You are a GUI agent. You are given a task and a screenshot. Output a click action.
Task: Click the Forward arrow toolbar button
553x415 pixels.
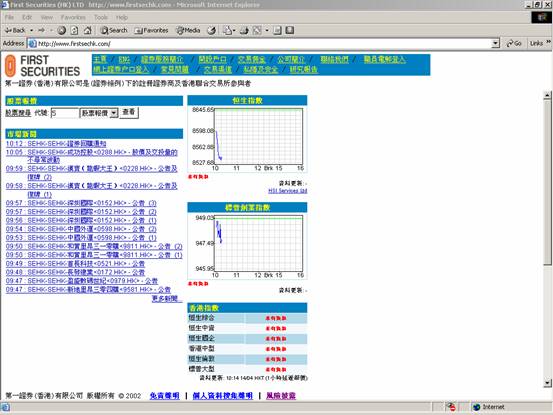coord(42,30)
